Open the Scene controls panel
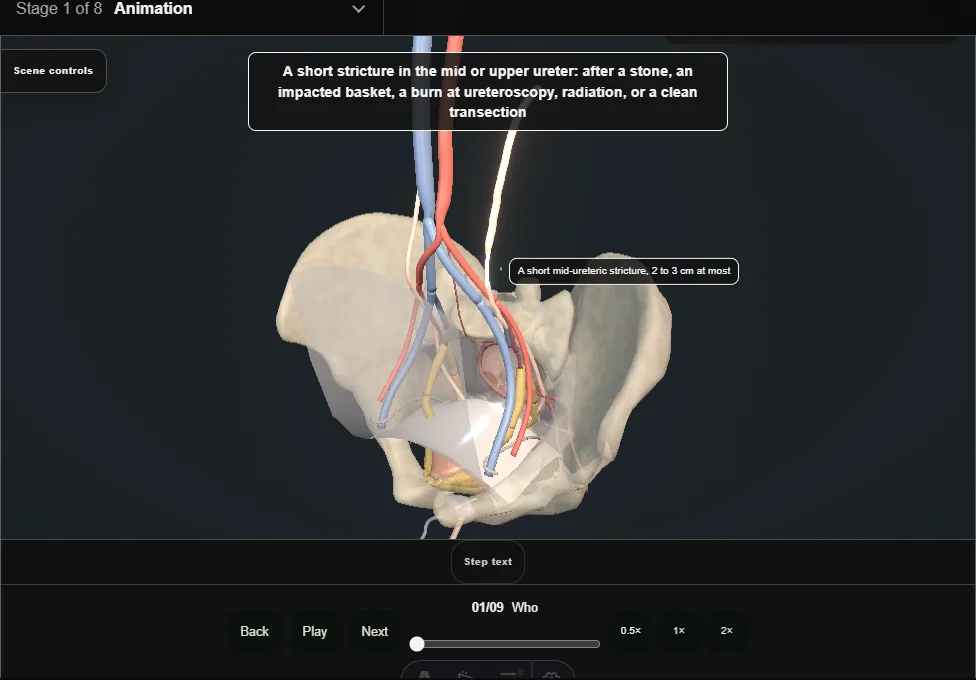 coord(53,71)
